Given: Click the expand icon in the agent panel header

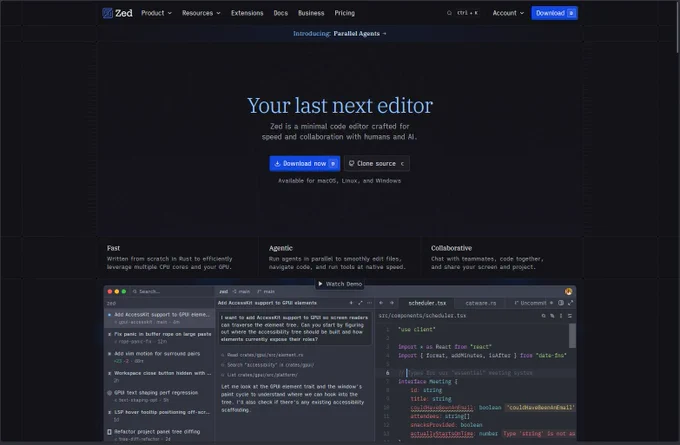Looking at the screenshot, I should pos(360,303).
